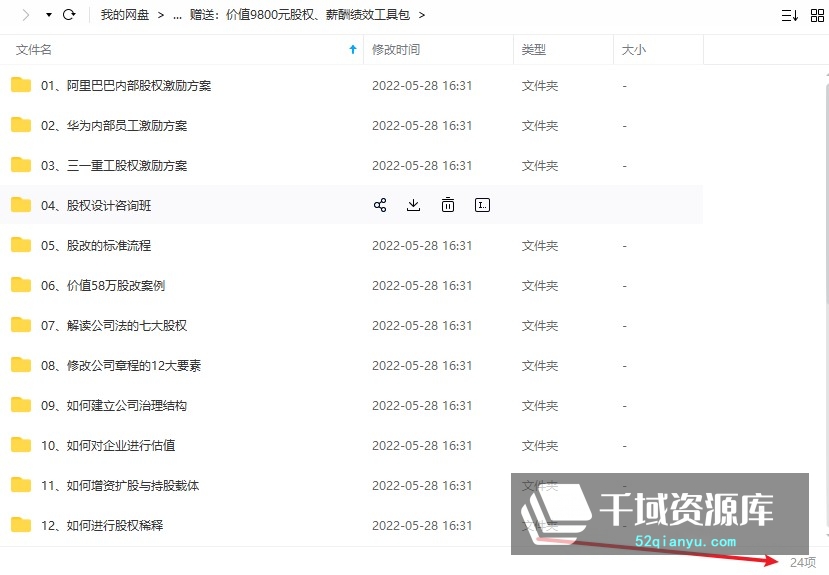Image resolution: width=829 pixels, height=575 pixels.
Task: Select folder icon of 08、修改公司章程的12大要素
Action: pyautogui.click(x=21, y=365)
